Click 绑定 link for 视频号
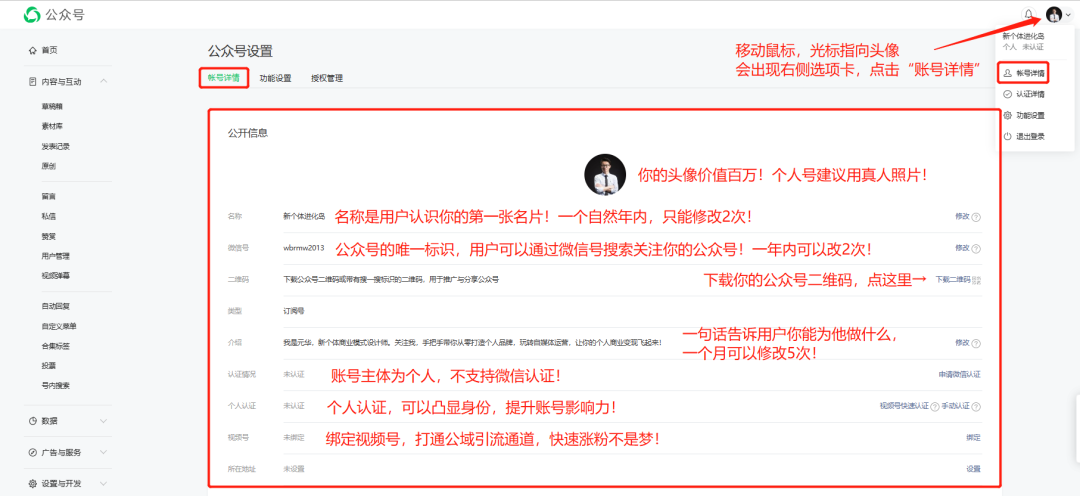Image resolution: width=1080 pixels, height=496 pixels. coord(972,437)
